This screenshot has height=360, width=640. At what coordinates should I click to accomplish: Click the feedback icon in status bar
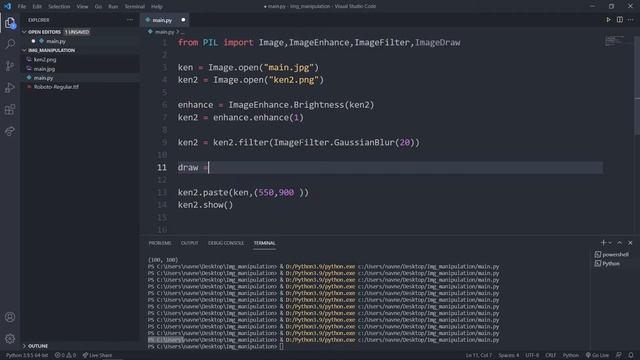coord(619,355)
